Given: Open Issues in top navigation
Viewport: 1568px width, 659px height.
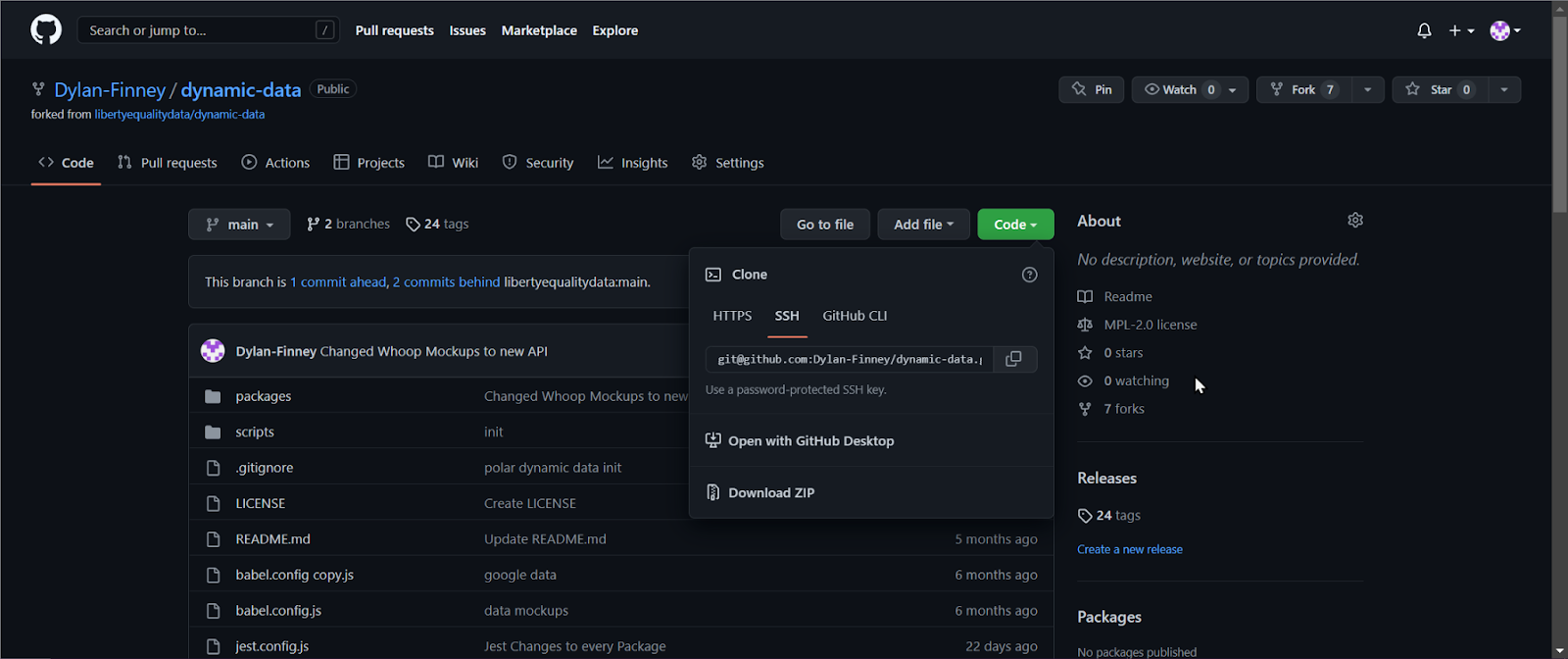Looking at the screenshot, I should coord(467,30).
